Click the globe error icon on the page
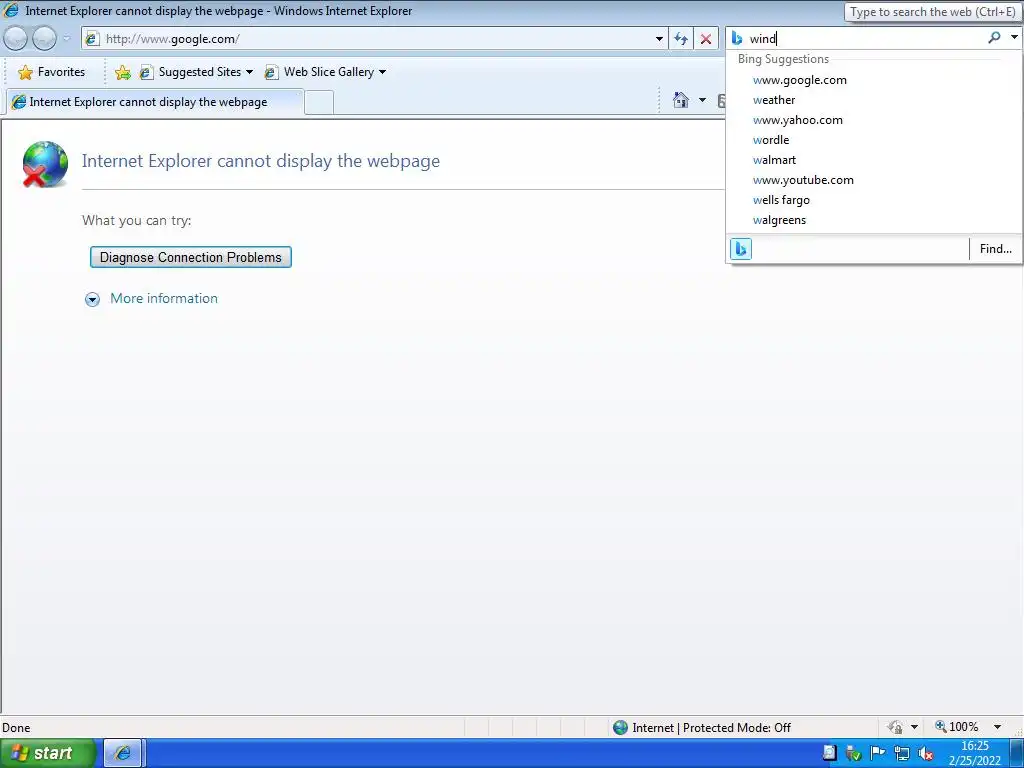Image resolution: width=1024 pixels, height=768 pixels. click(x=45, y=164)
